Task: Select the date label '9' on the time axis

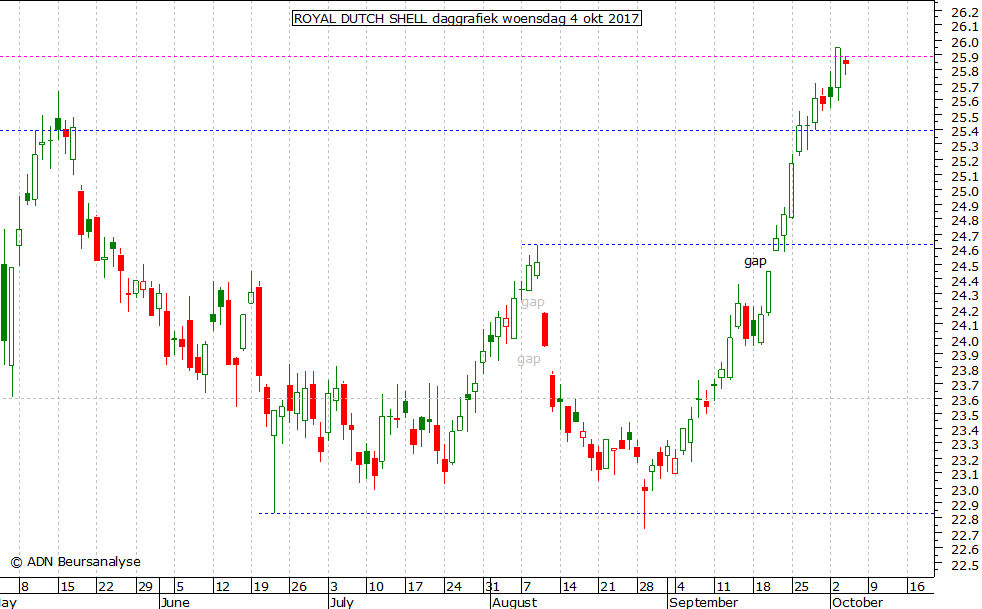Action: coord(874,586)
